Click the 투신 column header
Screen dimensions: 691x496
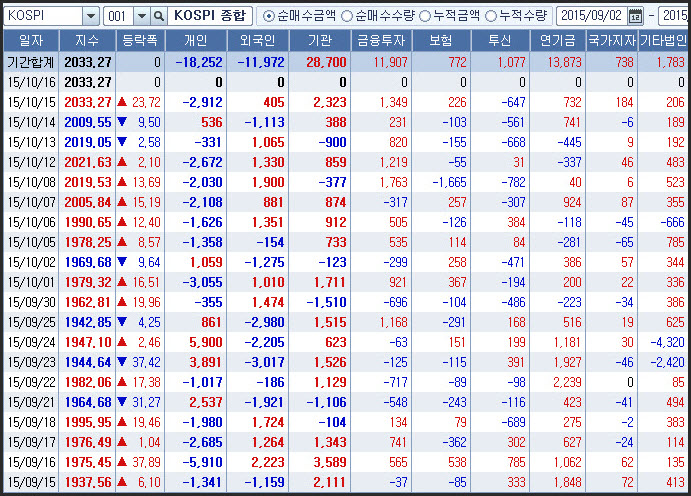coord(500,41)
